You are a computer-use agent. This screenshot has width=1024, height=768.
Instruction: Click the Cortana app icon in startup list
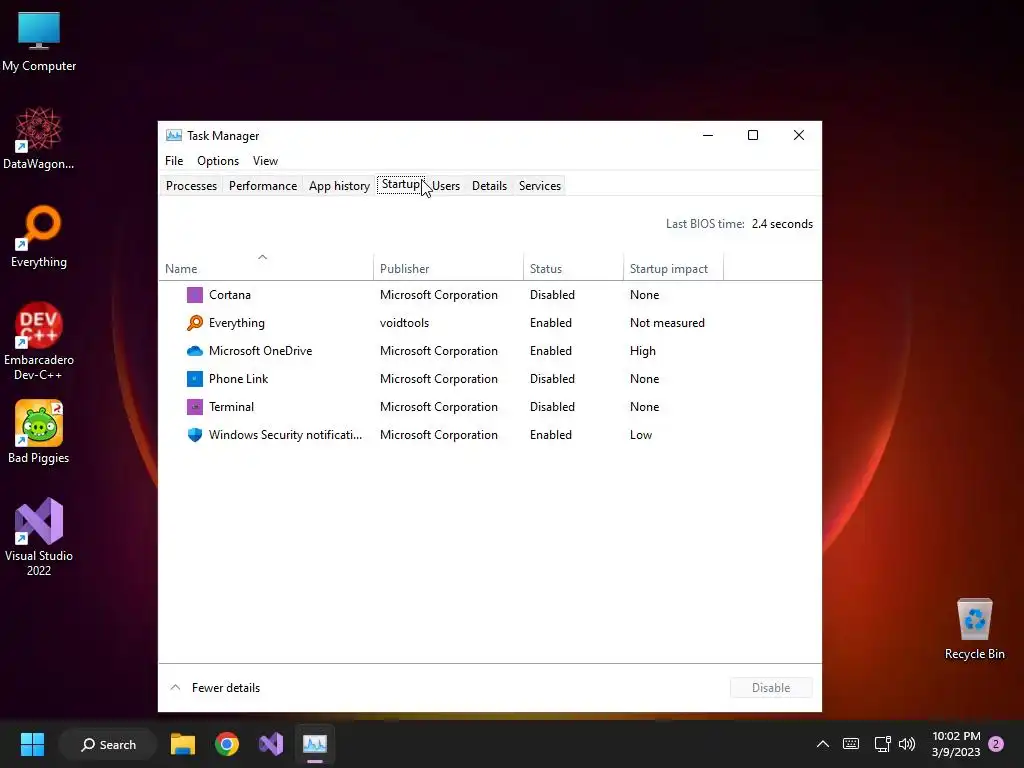195,295
